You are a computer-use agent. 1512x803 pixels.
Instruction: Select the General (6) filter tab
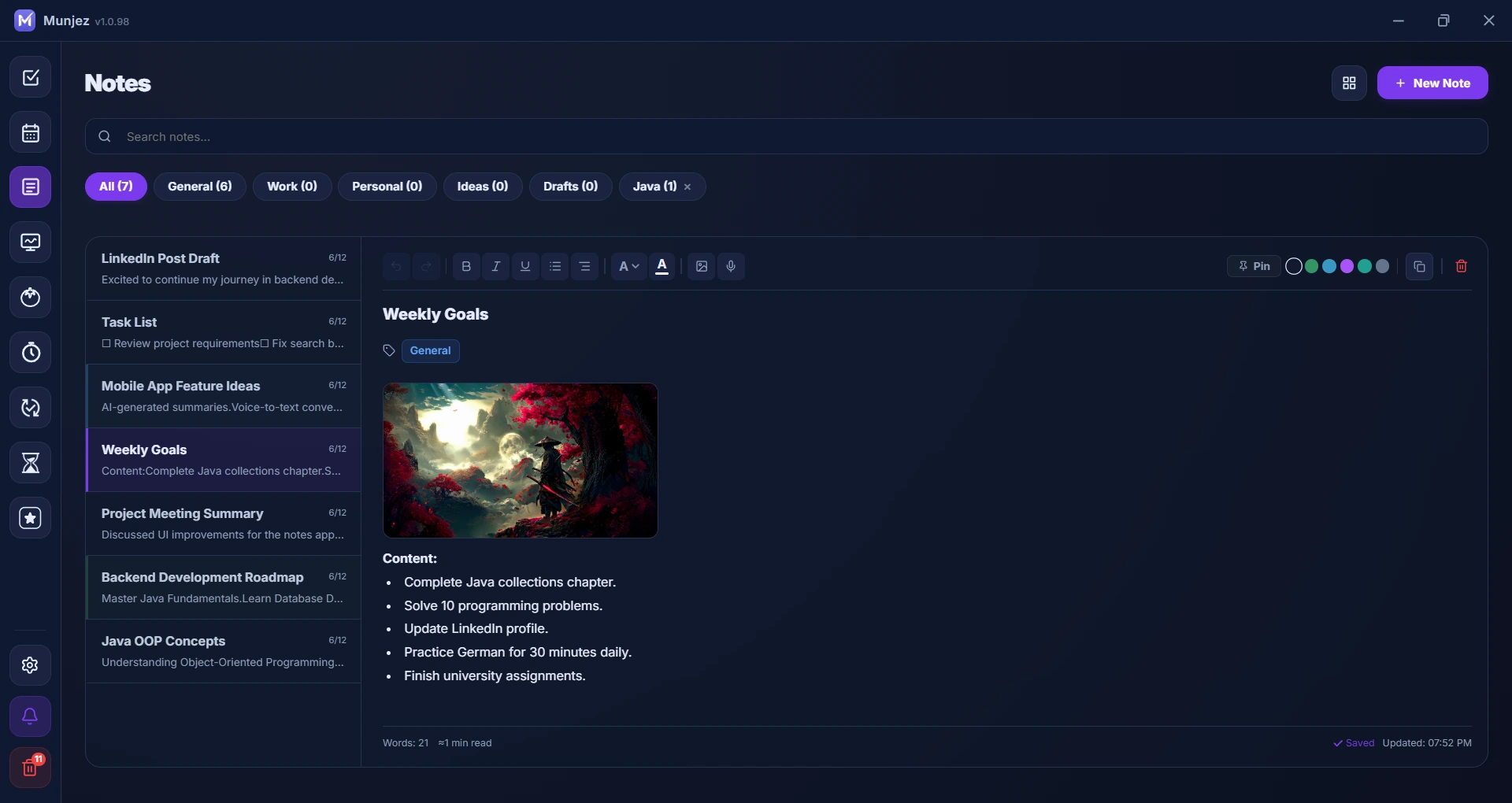point(200,187)
